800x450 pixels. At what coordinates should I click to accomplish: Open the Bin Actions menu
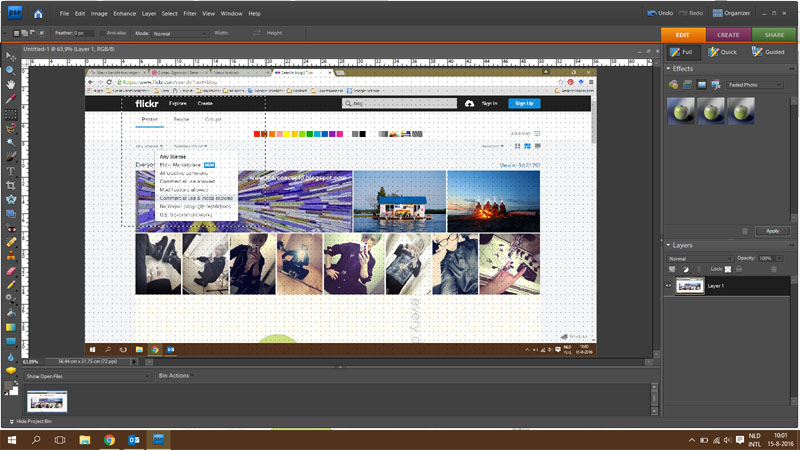pos(174,376)
